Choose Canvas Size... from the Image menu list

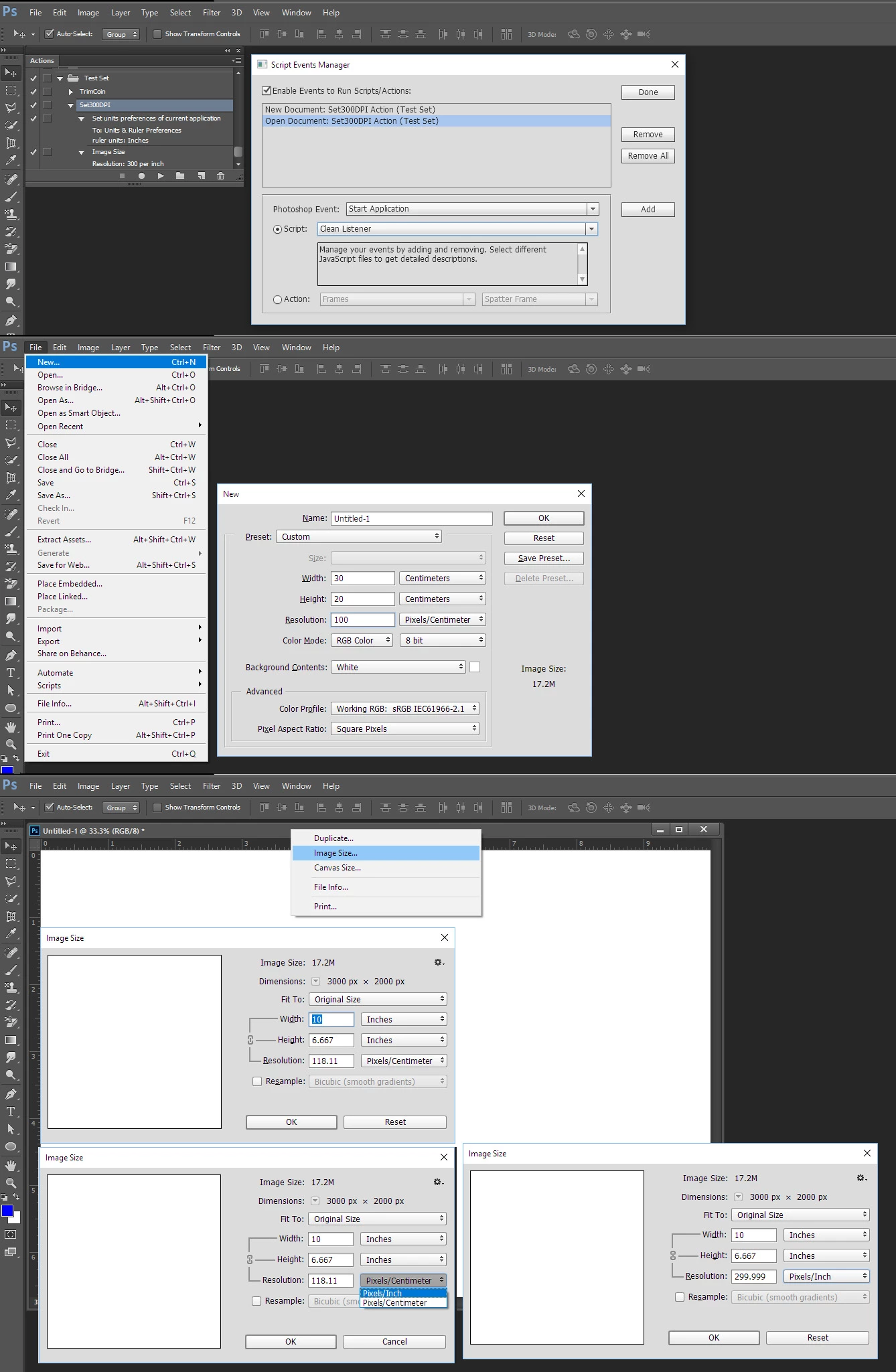click(386, 868)
